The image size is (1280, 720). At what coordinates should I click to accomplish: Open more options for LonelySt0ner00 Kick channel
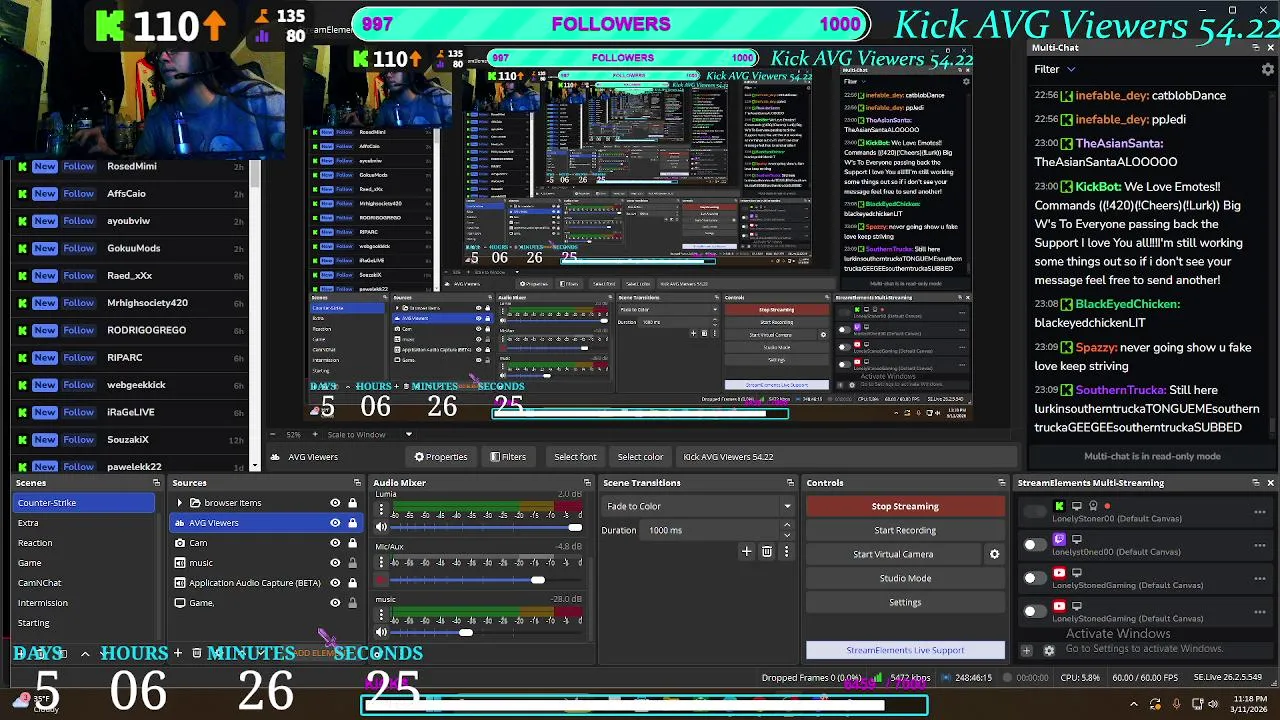[1260, 512]
